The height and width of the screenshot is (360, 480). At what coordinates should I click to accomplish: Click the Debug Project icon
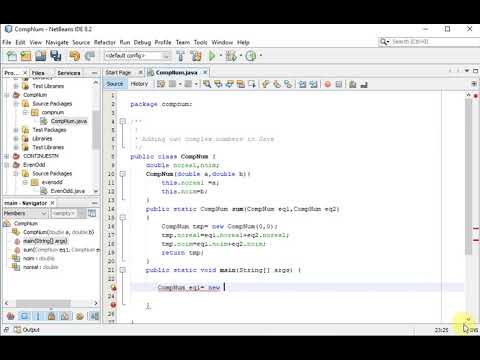pyautogui.click(x=231, y=56)
